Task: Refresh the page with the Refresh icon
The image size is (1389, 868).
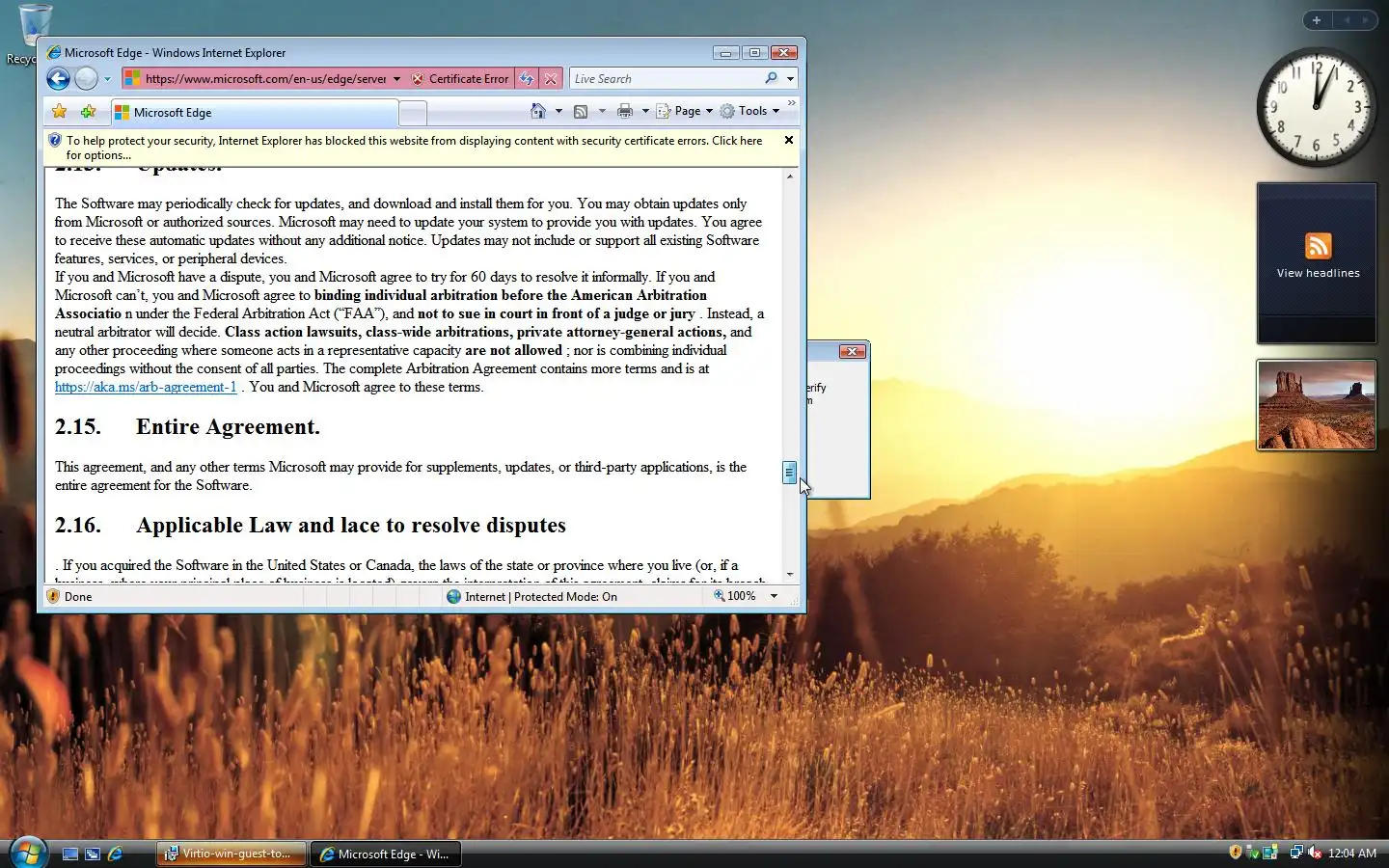Action: (527, 79)
